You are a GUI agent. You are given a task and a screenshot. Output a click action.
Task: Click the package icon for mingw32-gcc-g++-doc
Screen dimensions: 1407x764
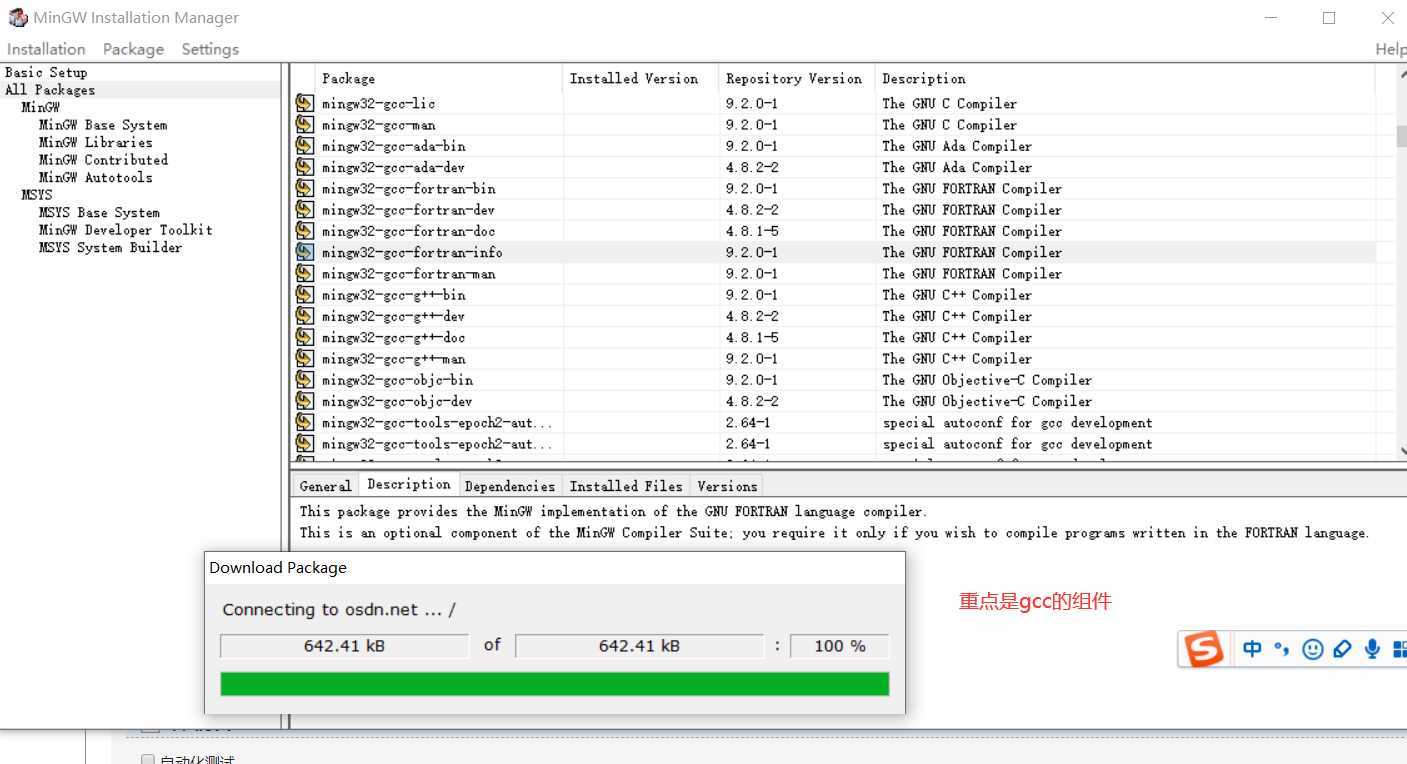[304, 337]
